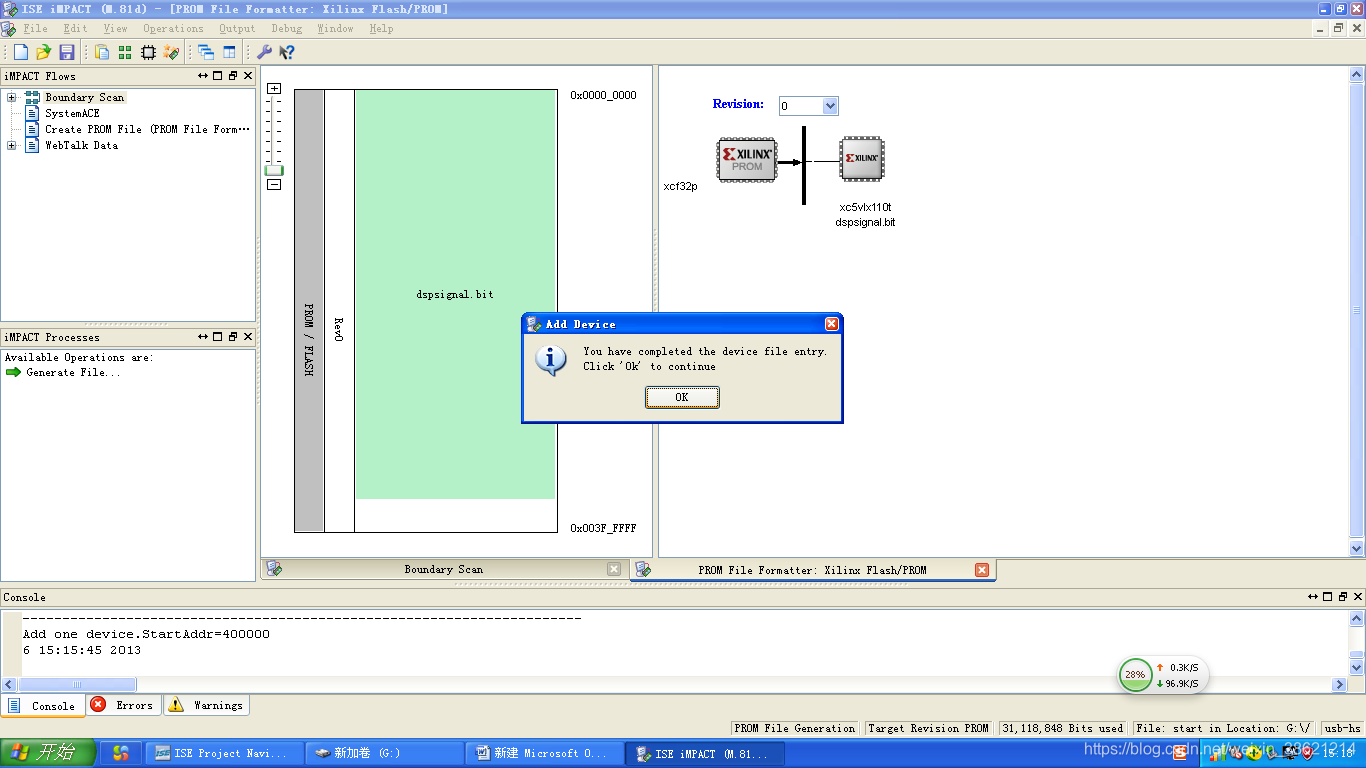Click the console horizontal scrollbar right arrow
1366x768 pixels.
1340,685
